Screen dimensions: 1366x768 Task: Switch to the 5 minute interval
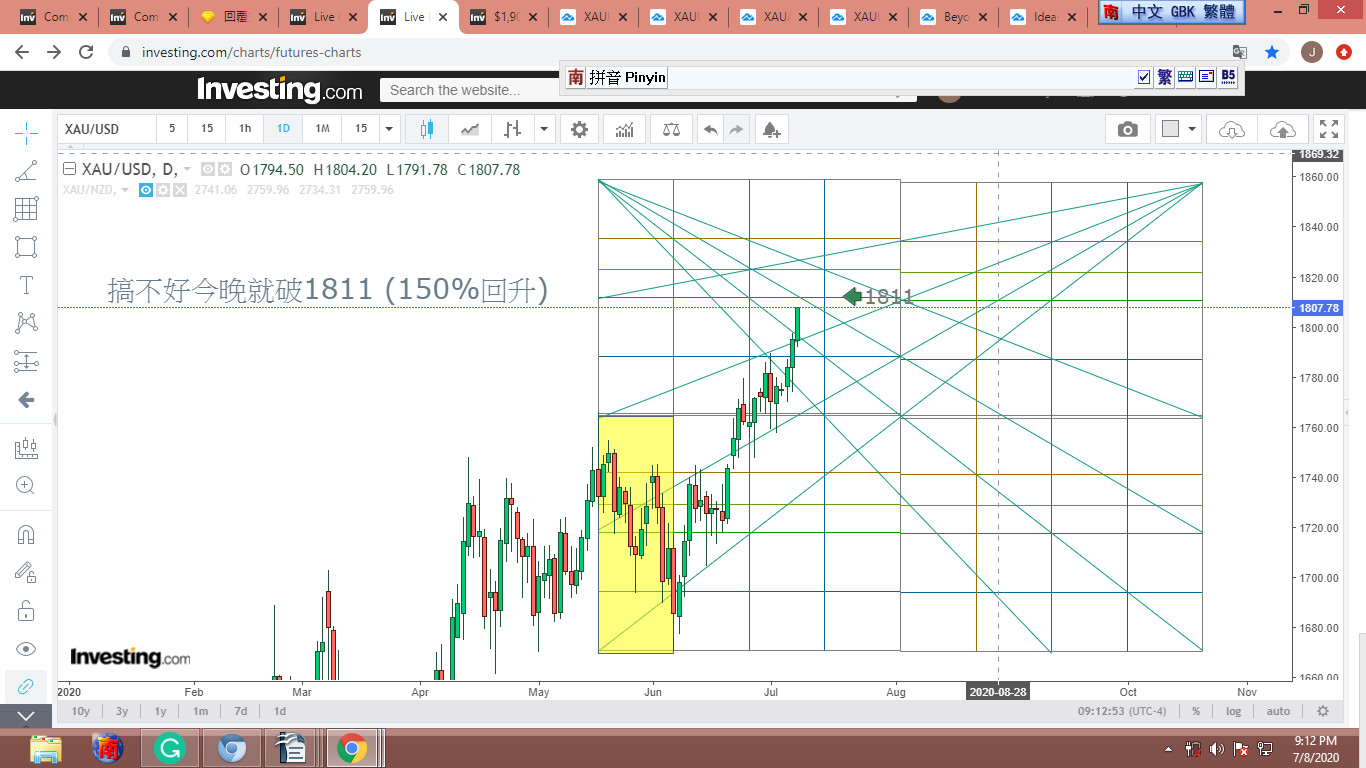172,129
